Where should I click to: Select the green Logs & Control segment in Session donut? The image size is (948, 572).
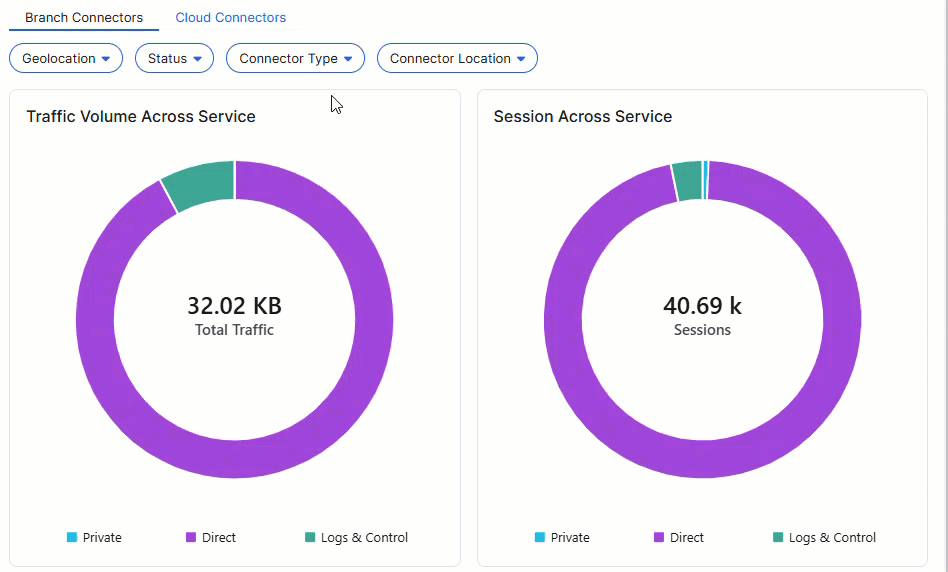[687, 181]
